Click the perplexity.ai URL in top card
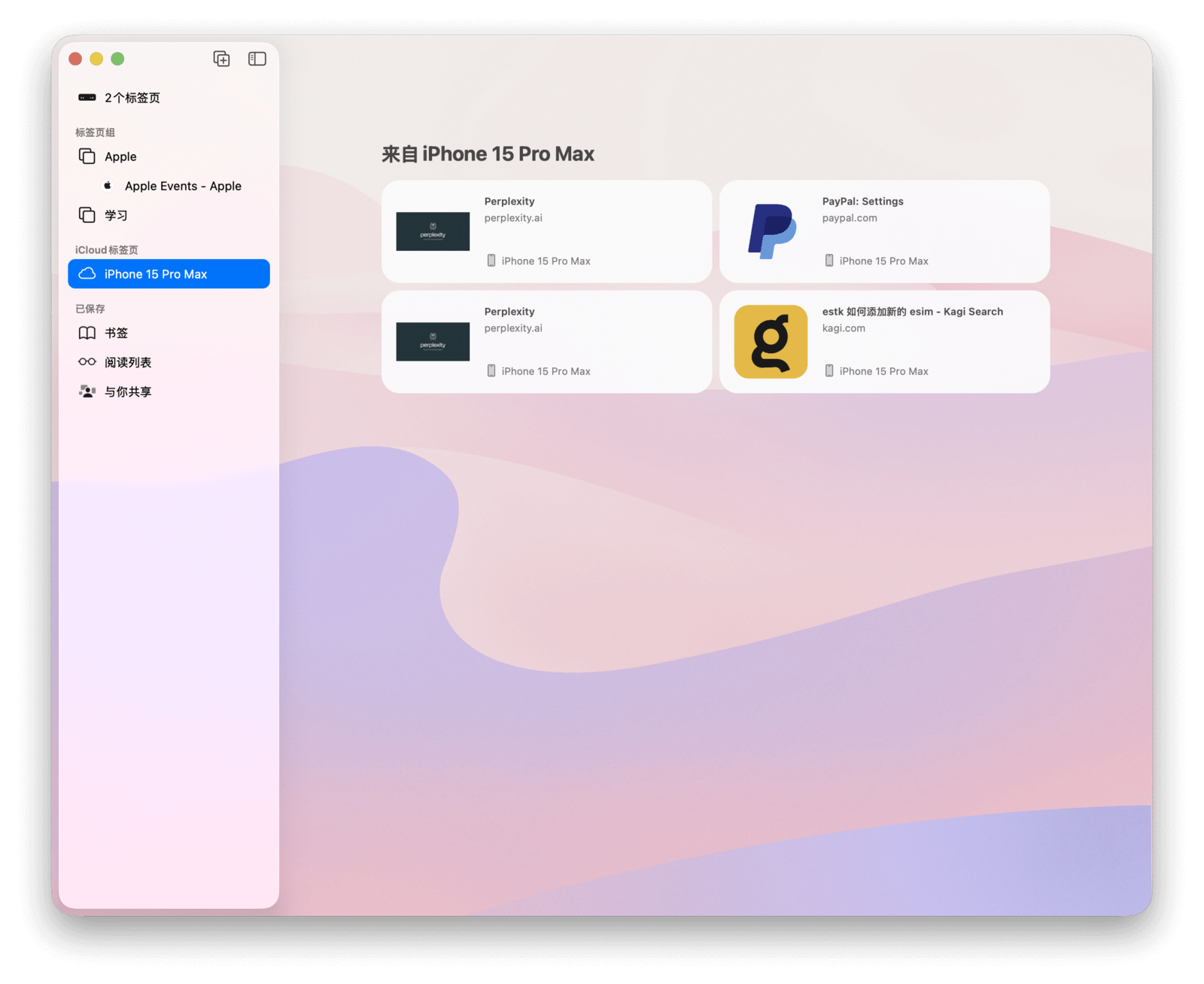Screen dimensions: 1204x984 (x=513, y=218)
